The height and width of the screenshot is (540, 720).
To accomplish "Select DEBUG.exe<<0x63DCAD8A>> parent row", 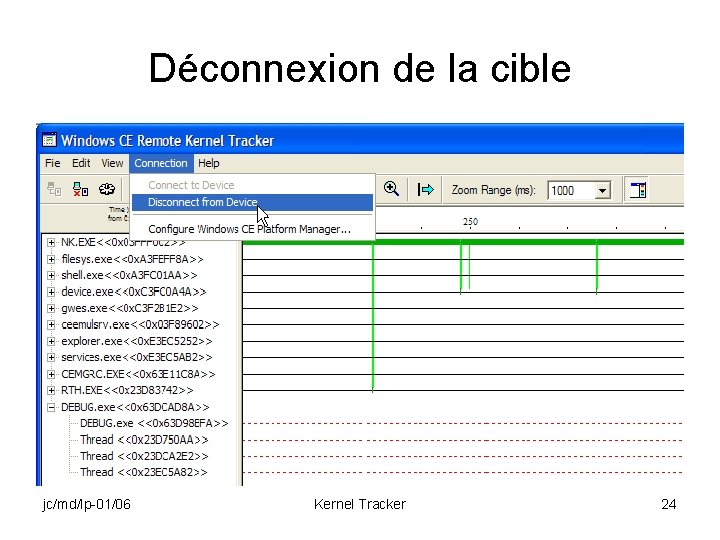I will pyautogui.click(x=135, y=407).
